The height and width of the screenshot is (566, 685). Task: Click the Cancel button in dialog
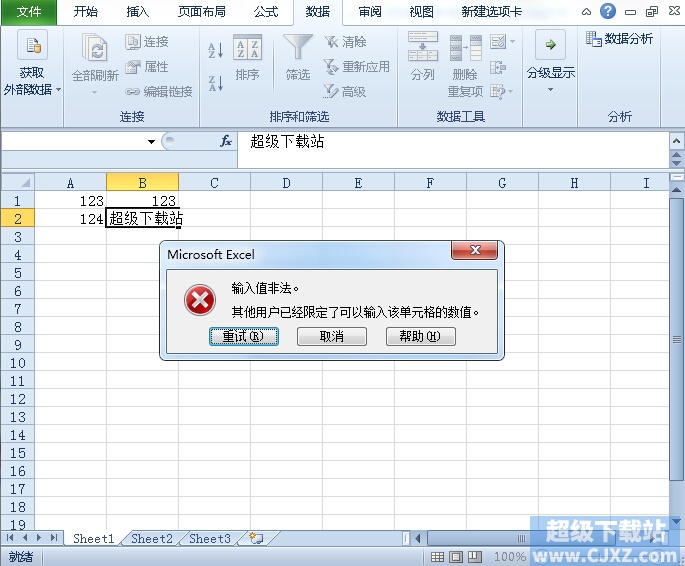pos(331,337)
